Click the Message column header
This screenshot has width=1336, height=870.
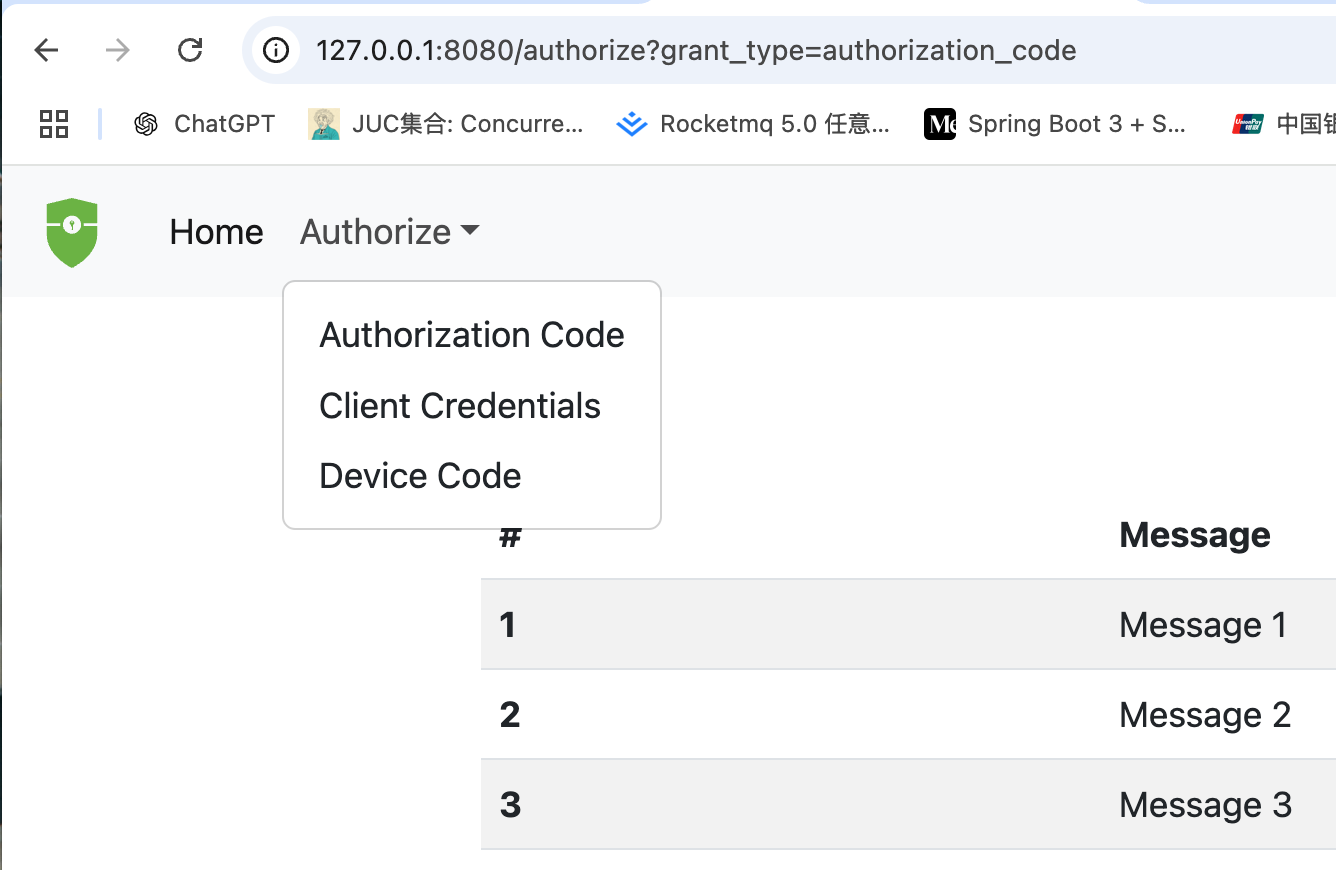[1194, 535]
